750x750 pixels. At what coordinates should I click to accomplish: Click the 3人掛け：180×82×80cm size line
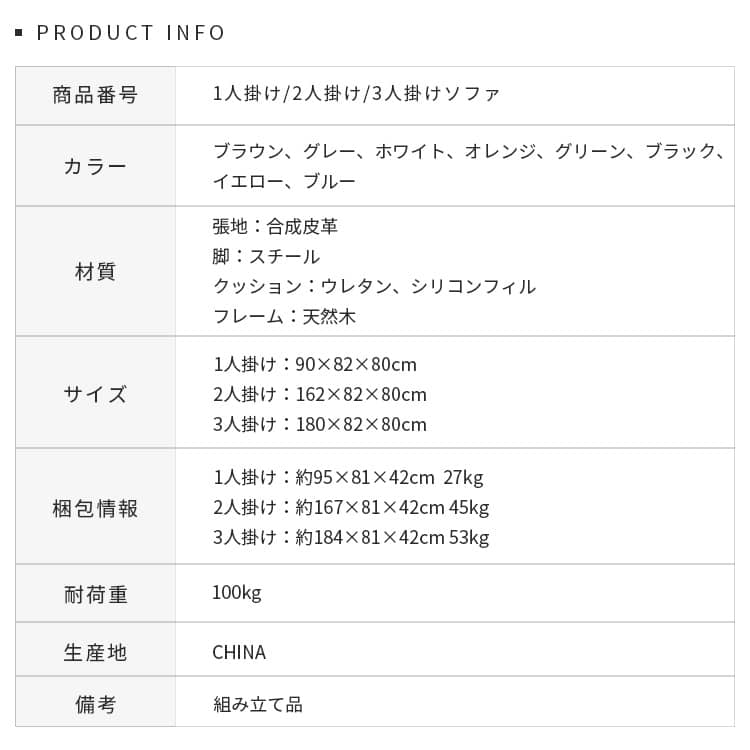coord(319,424)
